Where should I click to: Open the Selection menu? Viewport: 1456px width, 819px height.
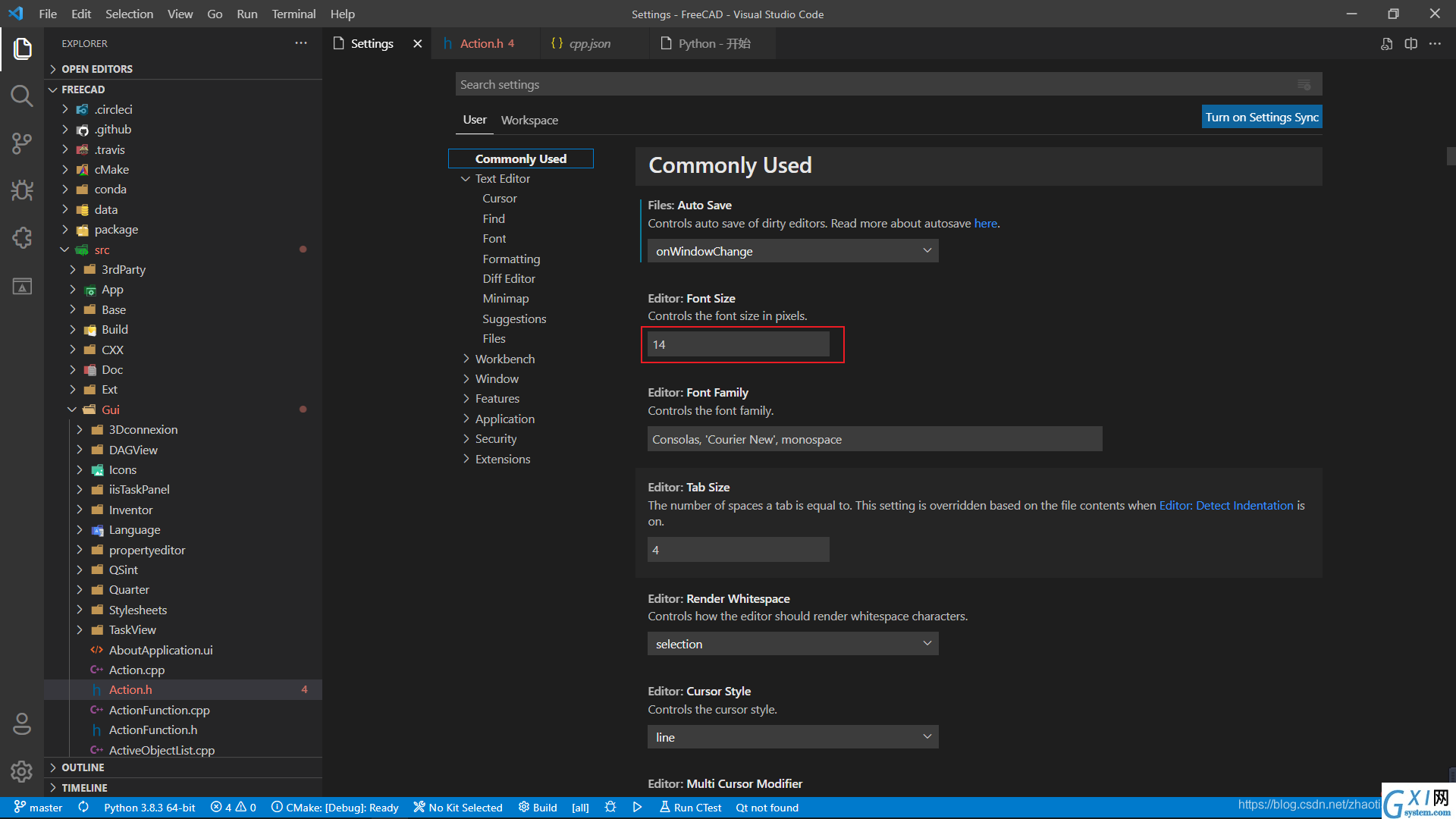point(129,14)
